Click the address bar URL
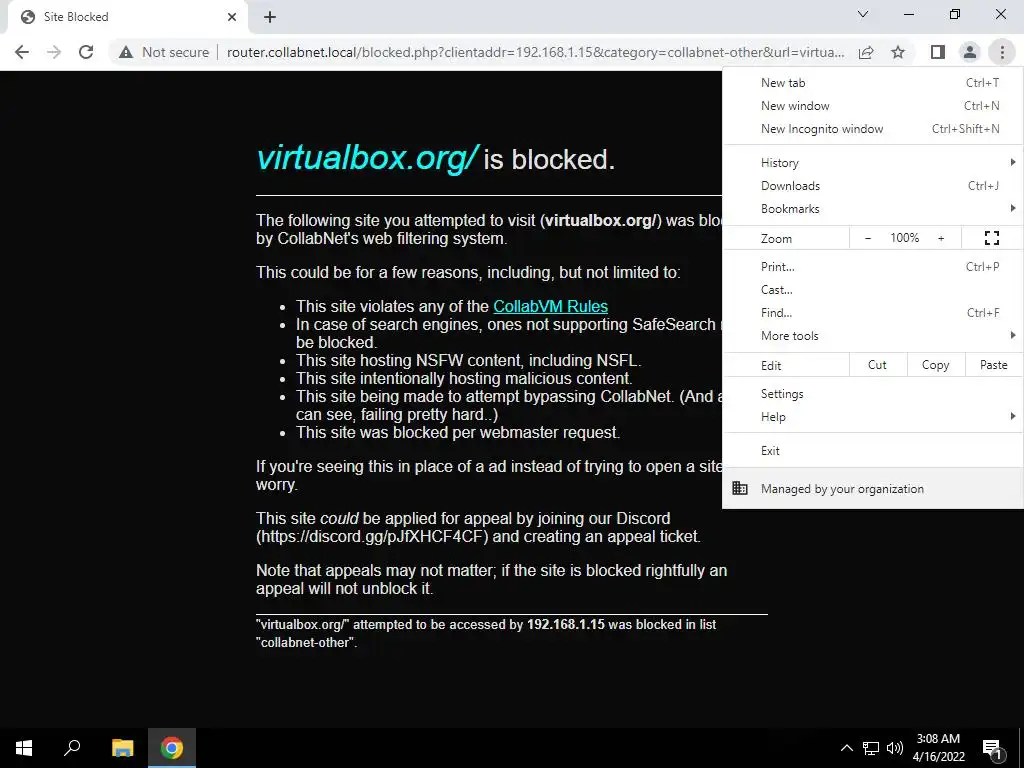Image resolution: width=1024 pixels, height=768 pixels. click(536, 52)
